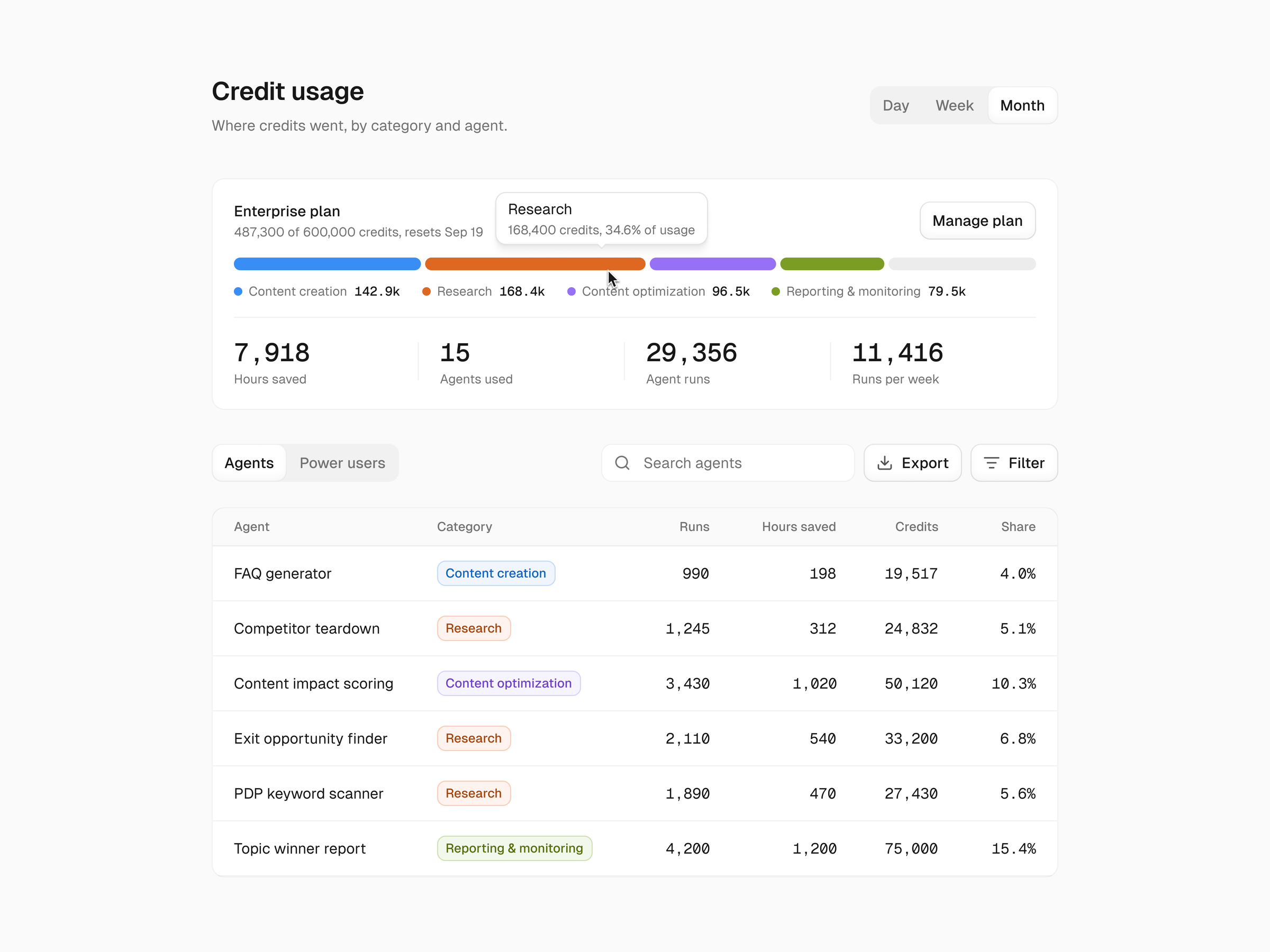Click Reporting & monitoring tag in Topic winner row
Image resolution: width=1270 pixels, height=952 pixels.
(514, 849)
